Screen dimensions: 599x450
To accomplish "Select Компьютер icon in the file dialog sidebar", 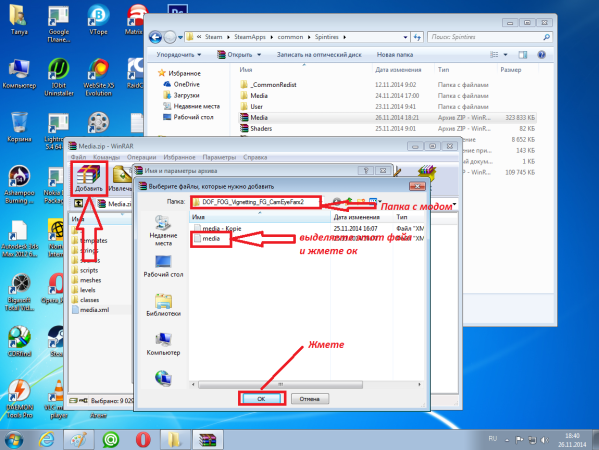I will 163,344.
